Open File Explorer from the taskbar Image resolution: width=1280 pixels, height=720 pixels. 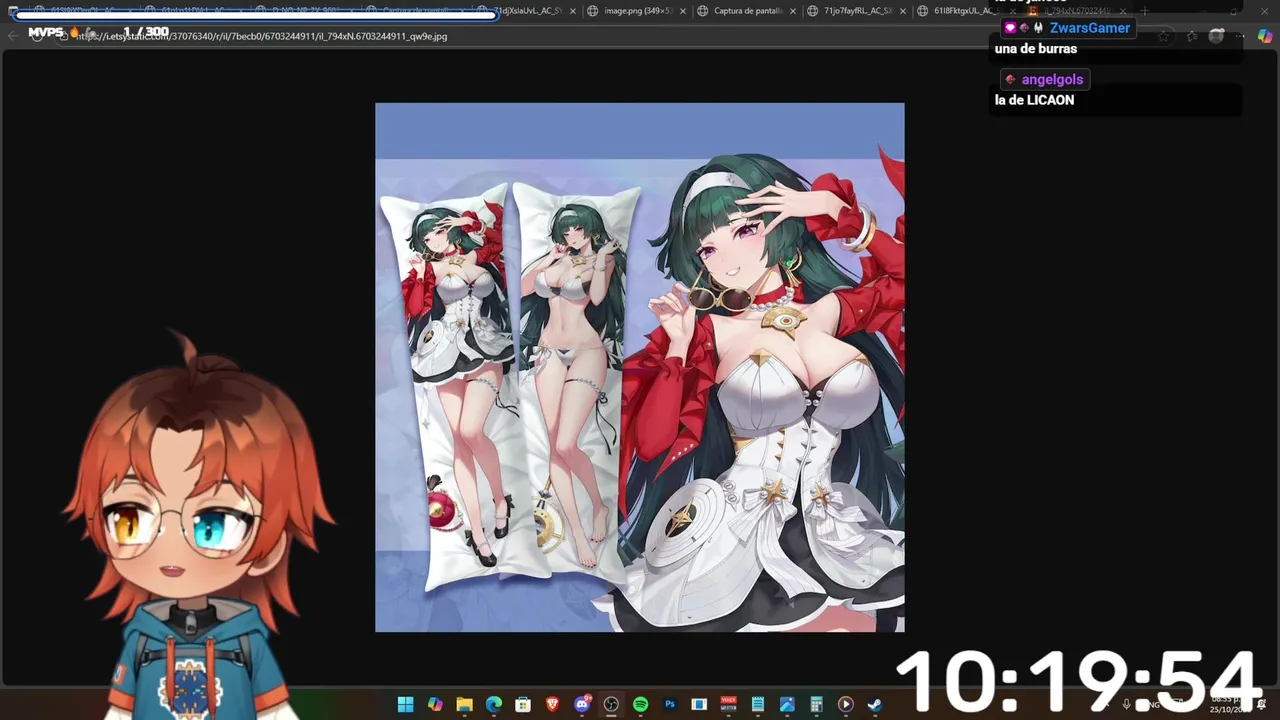point(464,704)
